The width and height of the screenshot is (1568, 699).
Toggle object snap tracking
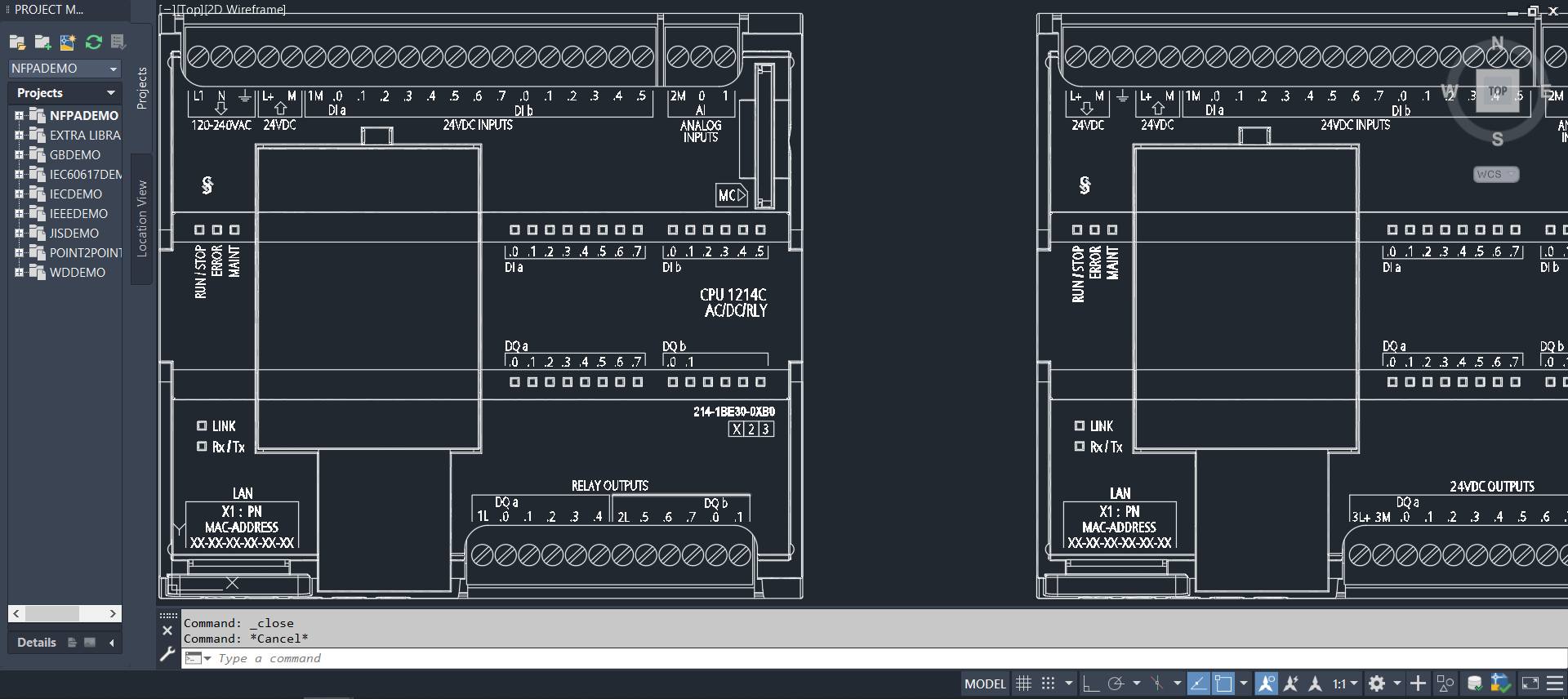coord(1198,684)
